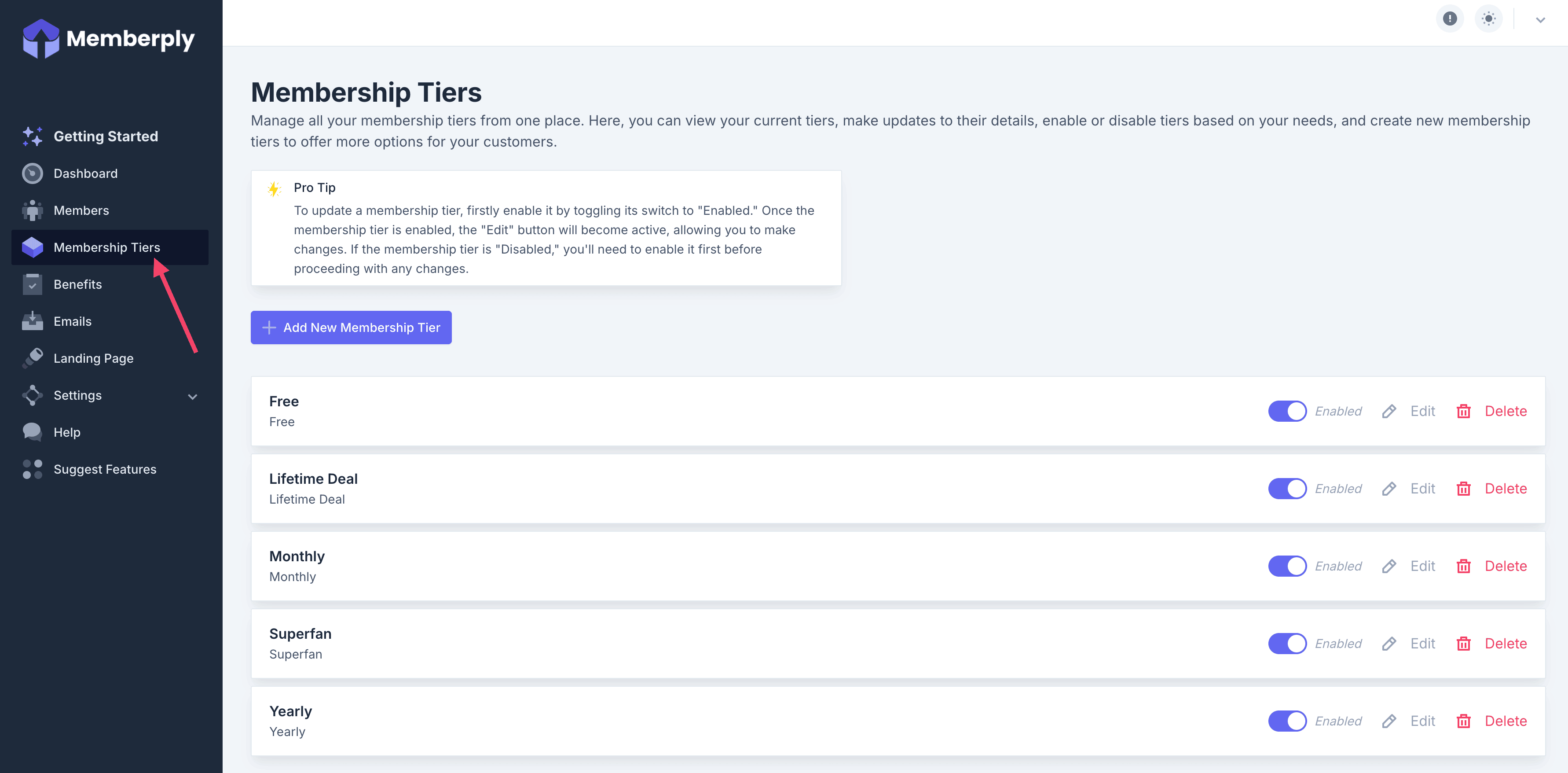Click Add New Membership Tier button
The image size is (1568, 773).
351,328
